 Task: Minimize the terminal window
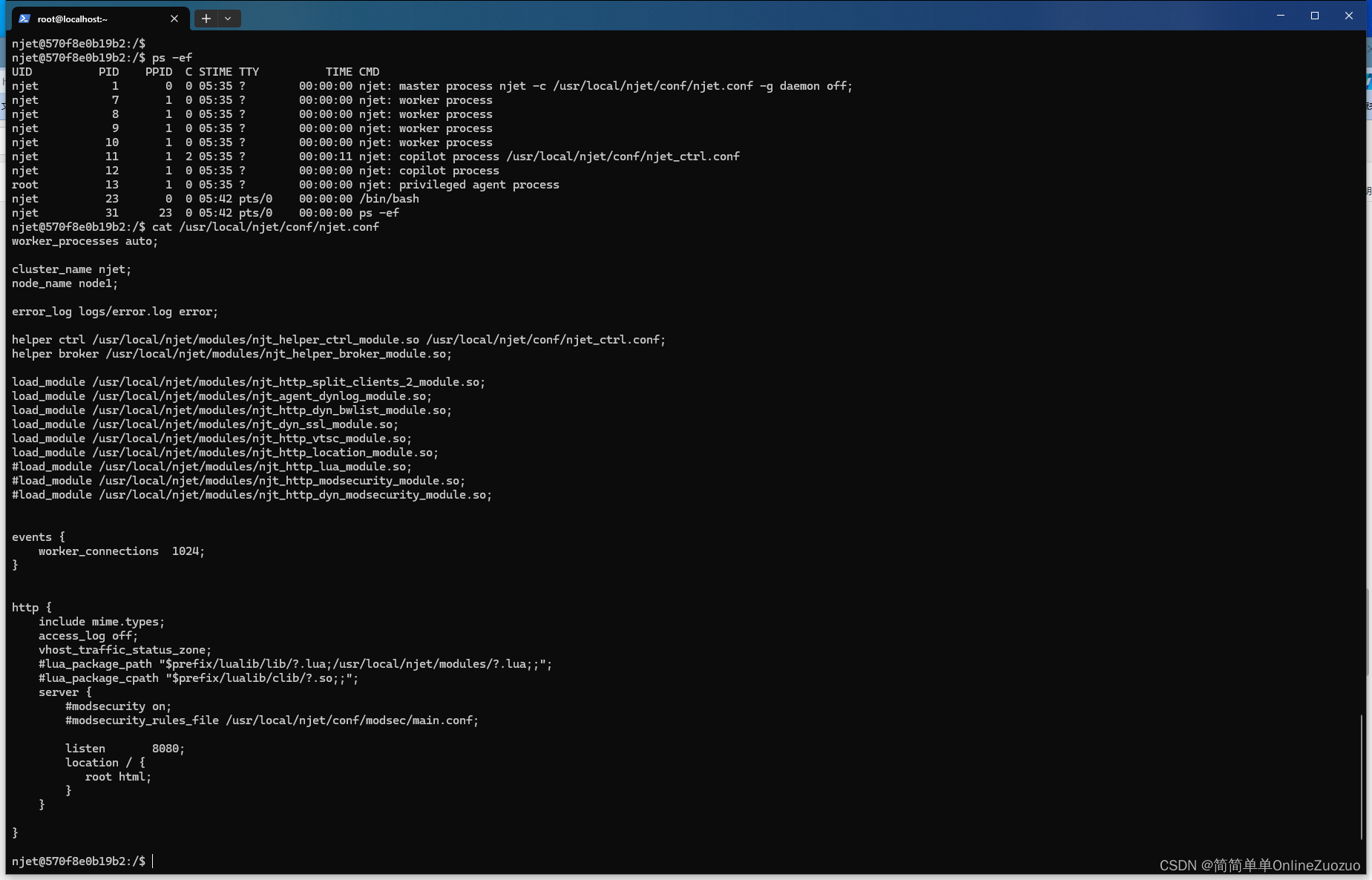(x=1281, y=16)
